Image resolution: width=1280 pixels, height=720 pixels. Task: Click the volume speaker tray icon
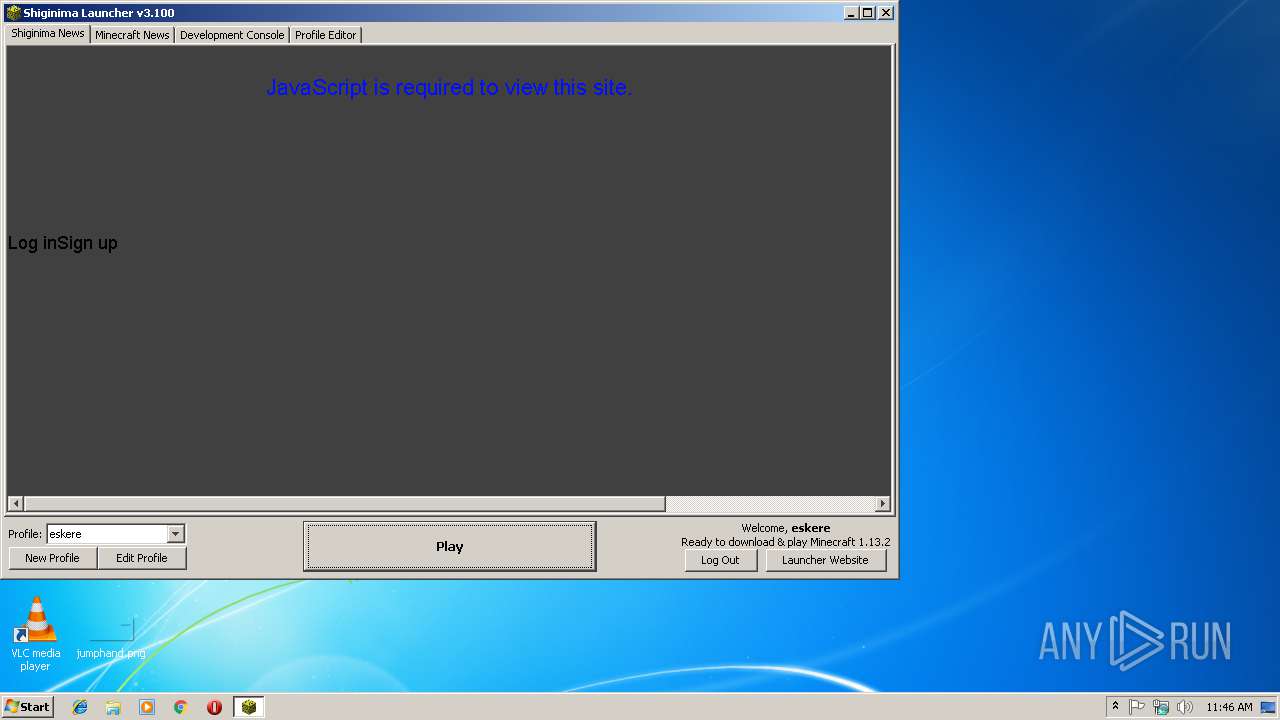coord(1185,707)
